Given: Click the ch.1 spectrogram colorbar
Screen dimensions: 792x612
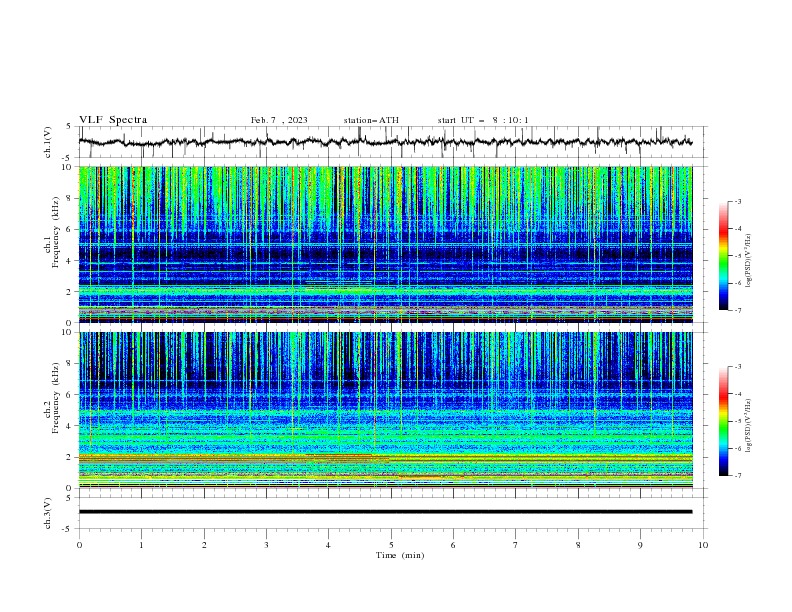Looking at the screenshot, I should coord(723,256).
